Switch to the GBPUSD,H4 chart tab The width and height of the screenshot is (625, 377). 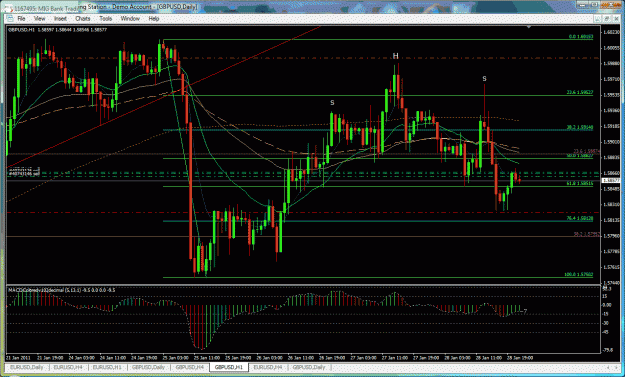(x=189, y=367)
